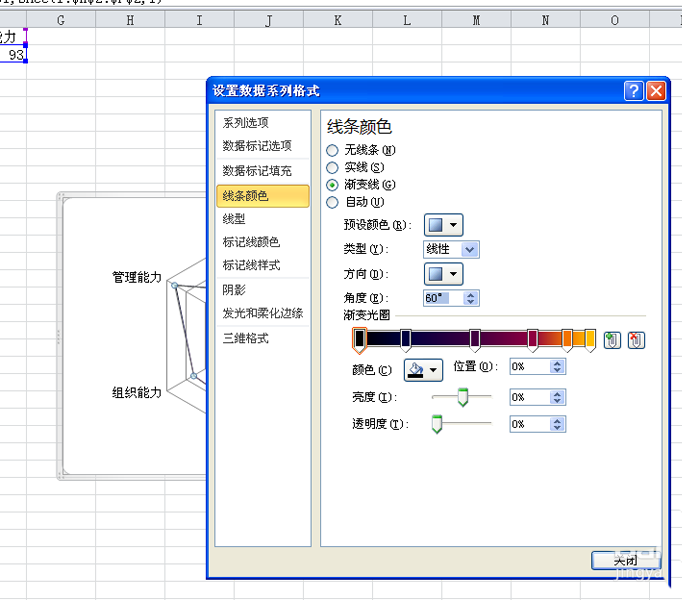Click the 角度 angle stepper arrows
The height and width of the screenshot is (600, 682).
pyautogui.click(x=470, y=298)
